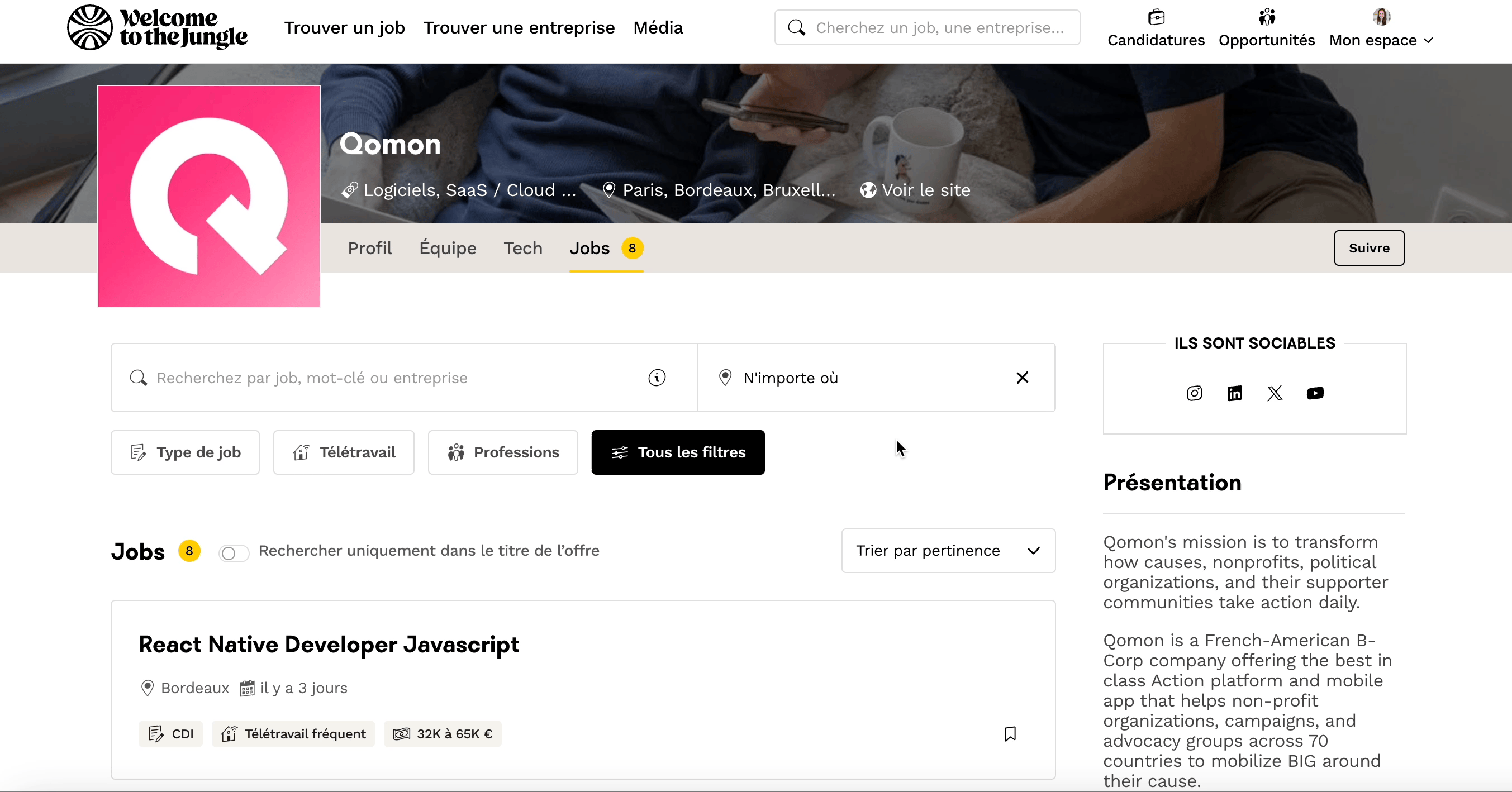This screenshot has width=1512, height=792.
Task: Open Opportunités icon in header
Action: 1267,18
